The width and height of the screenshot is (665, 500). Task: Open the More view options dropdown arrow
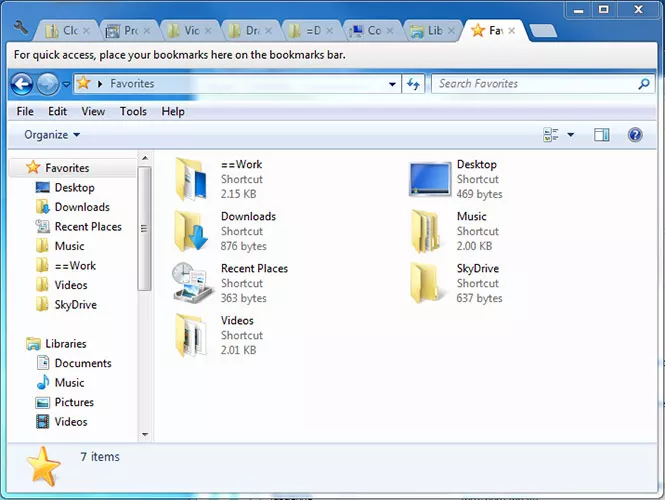571,135
